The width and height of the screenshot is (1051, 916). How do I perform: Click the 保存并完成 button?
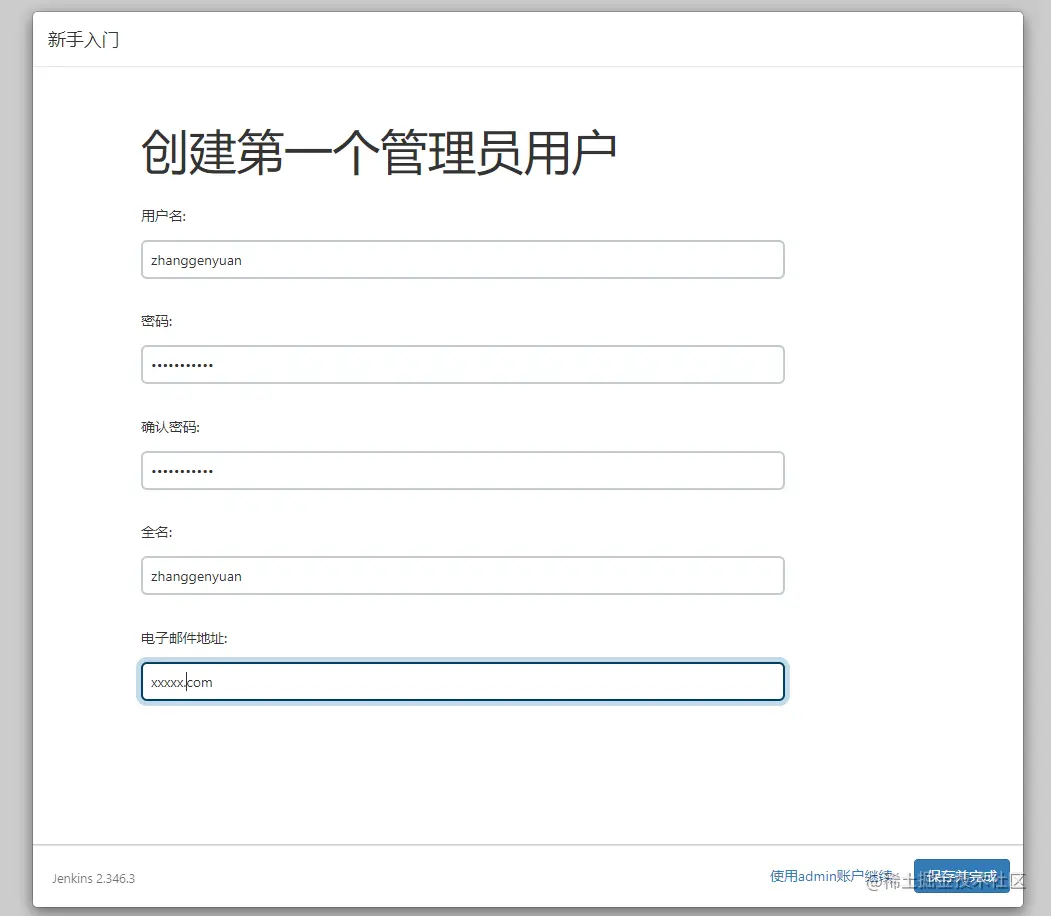click(961, 876)
